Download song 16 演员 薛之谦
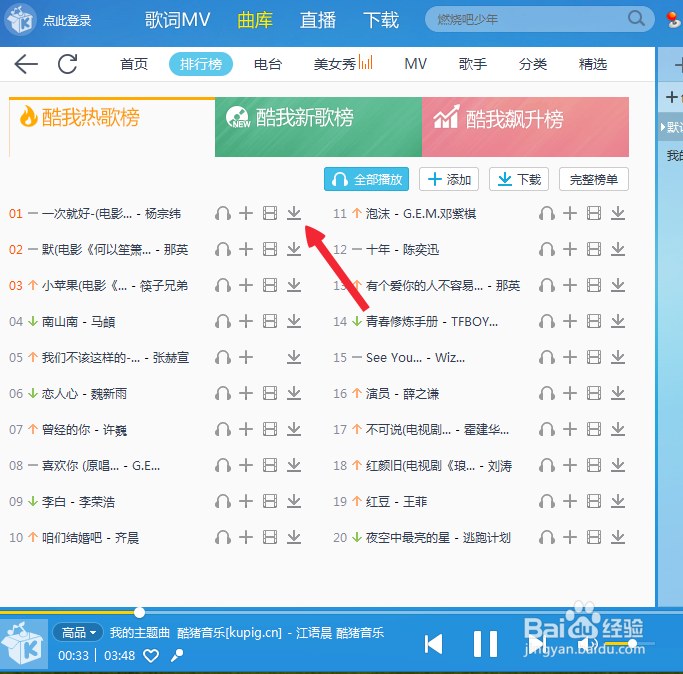This screenshot has width=683, height=674. [x=618, y=393]
